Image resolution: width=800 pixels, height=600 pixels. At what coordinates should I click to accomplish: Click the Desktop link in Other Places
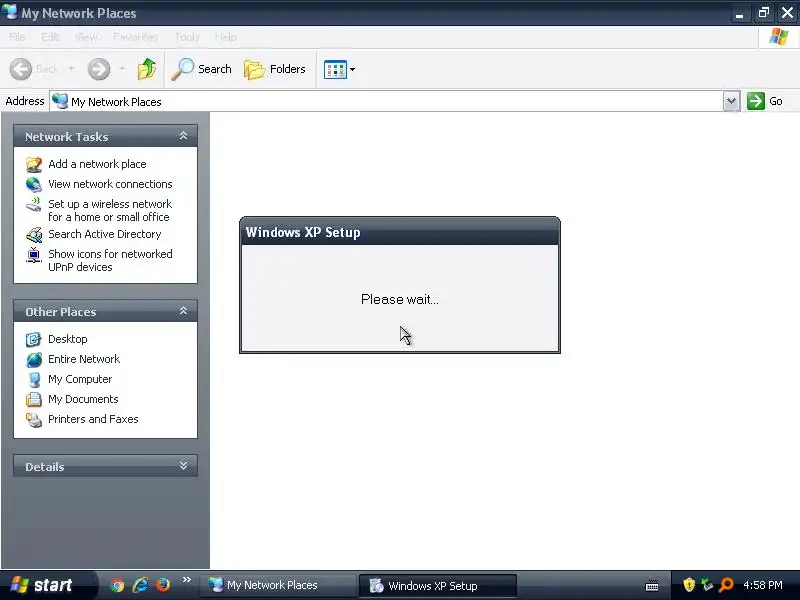pos(68,339)
